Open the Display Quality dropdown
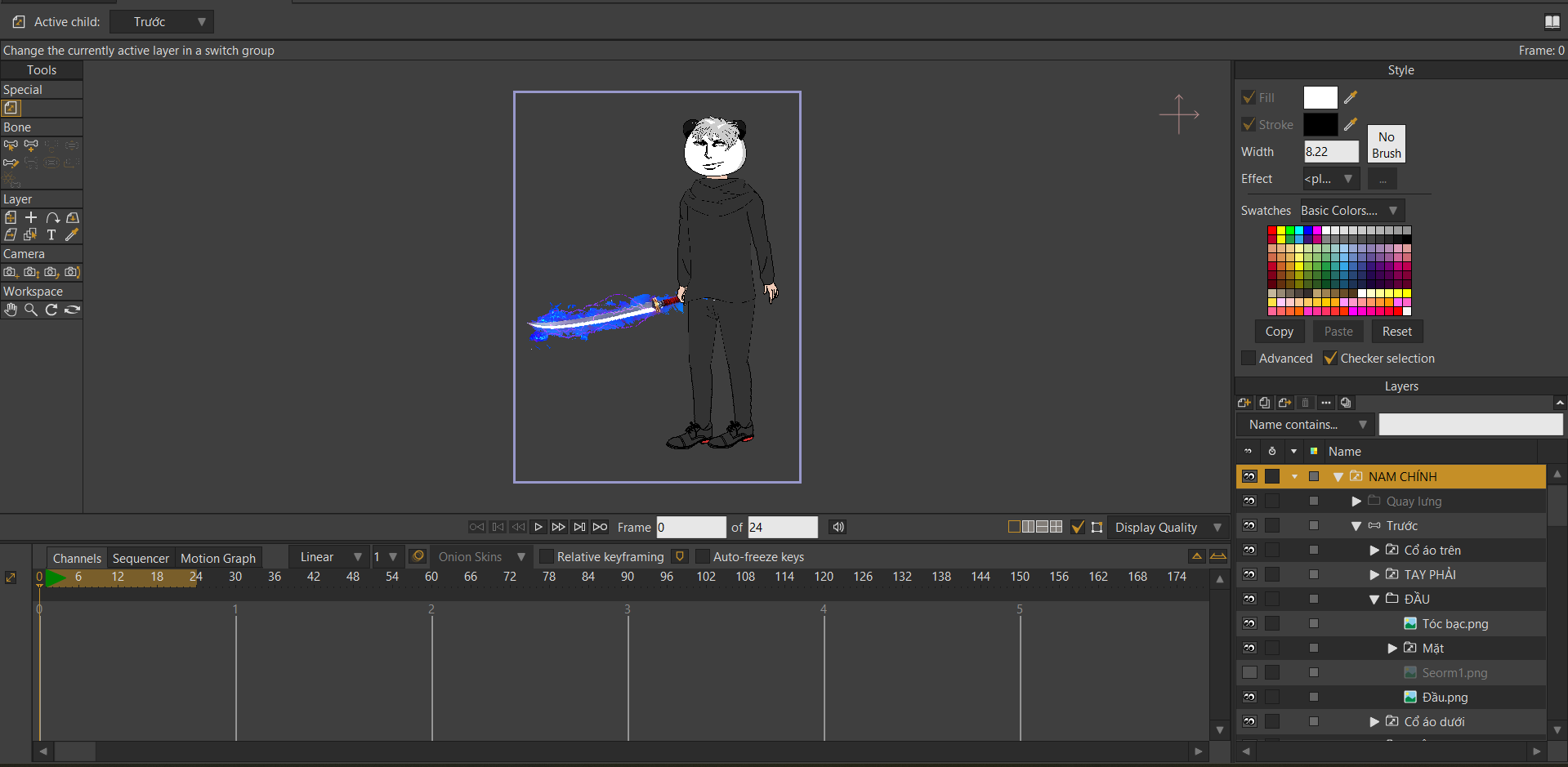The width and height of the screenshot is (1568, 767). (1168, 528)
